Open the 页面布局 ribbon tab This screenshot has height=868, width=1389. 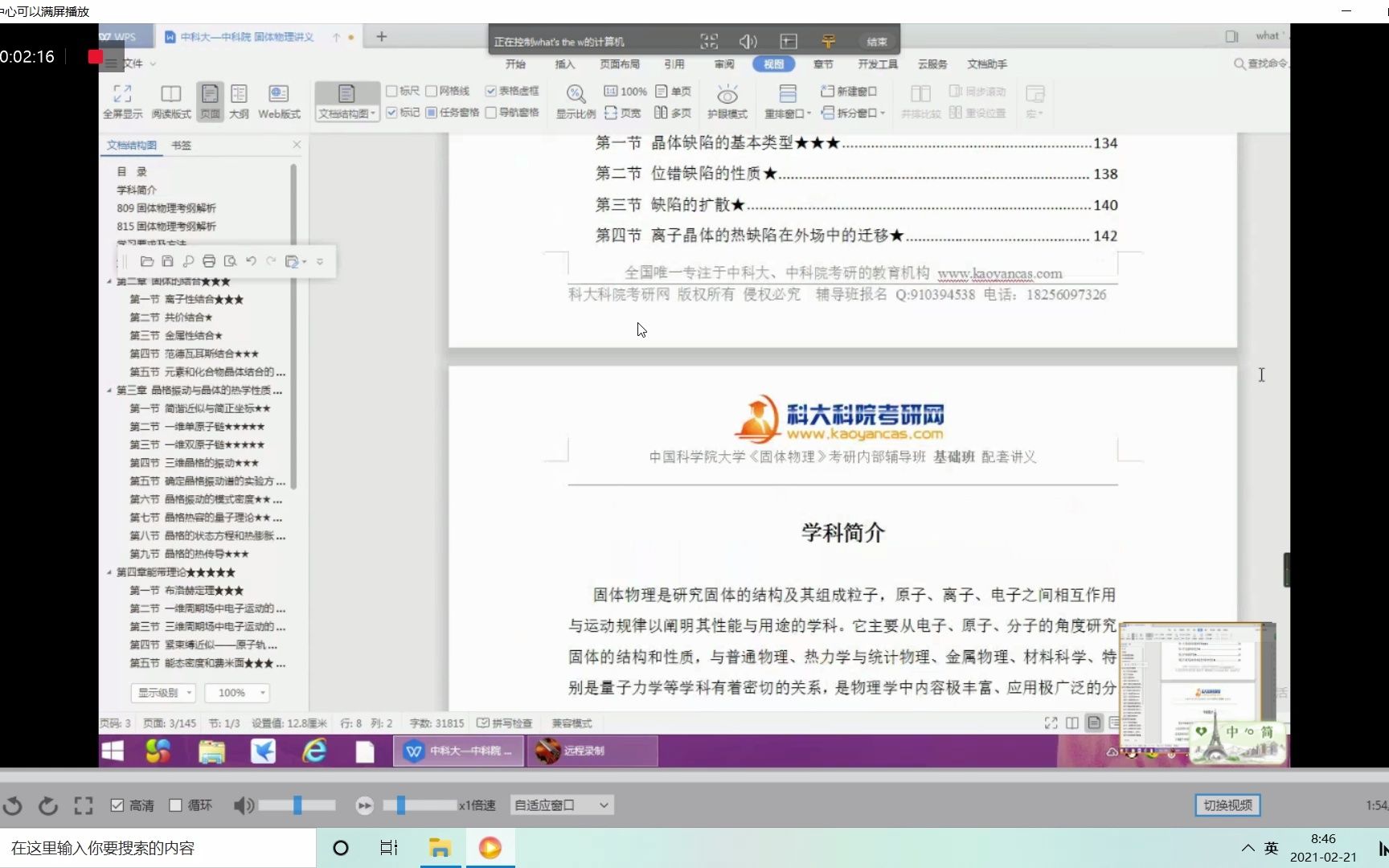(620, 64)
